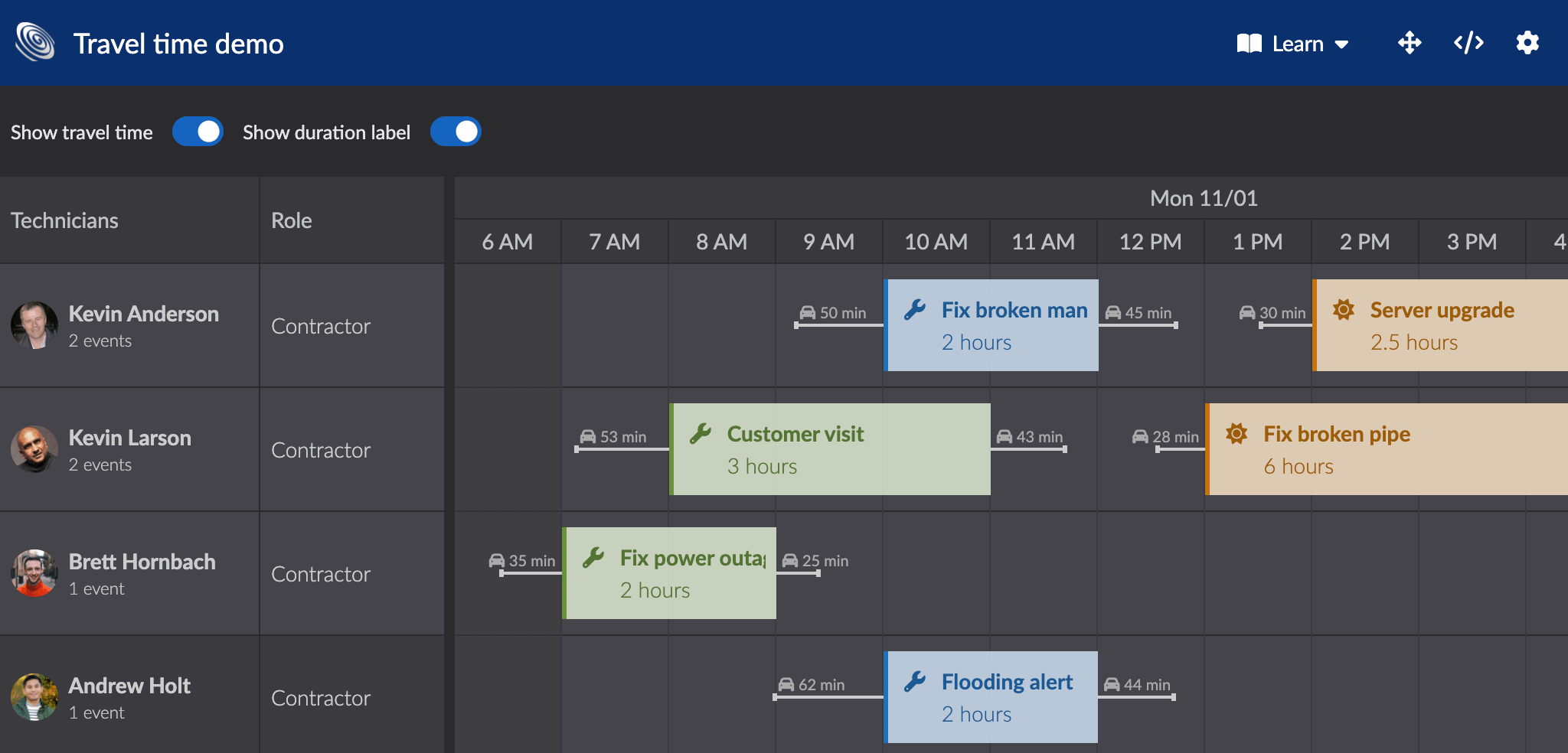Disable the Show travel time toggle
Viewport: 1568px width, 753px height.
point(198,132)
